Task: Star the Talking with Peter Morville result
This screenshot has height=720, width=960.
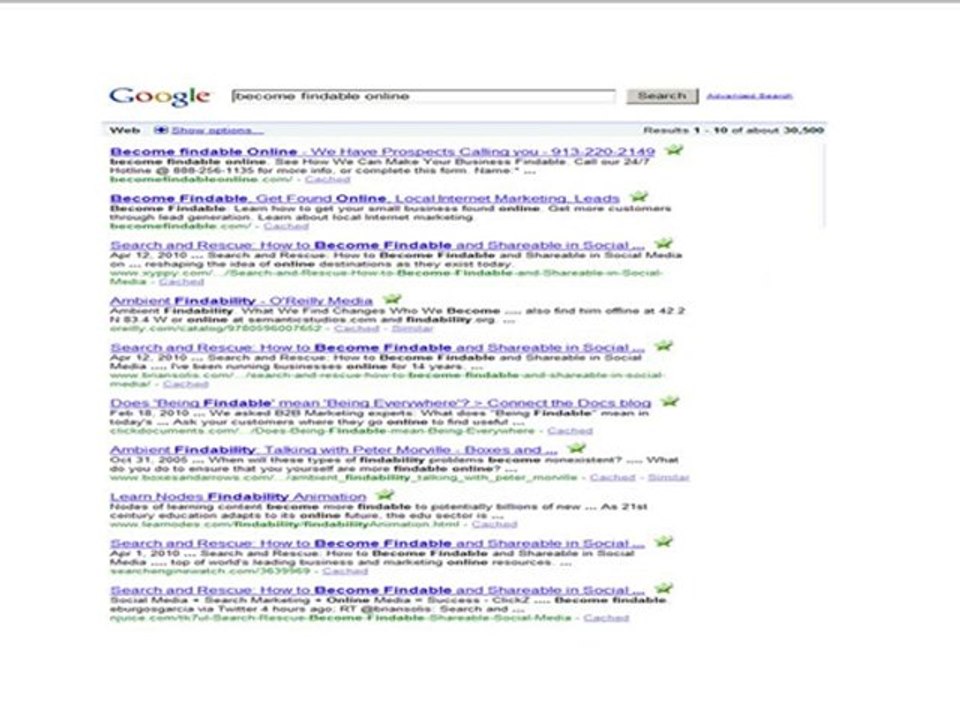Action: 576,448
